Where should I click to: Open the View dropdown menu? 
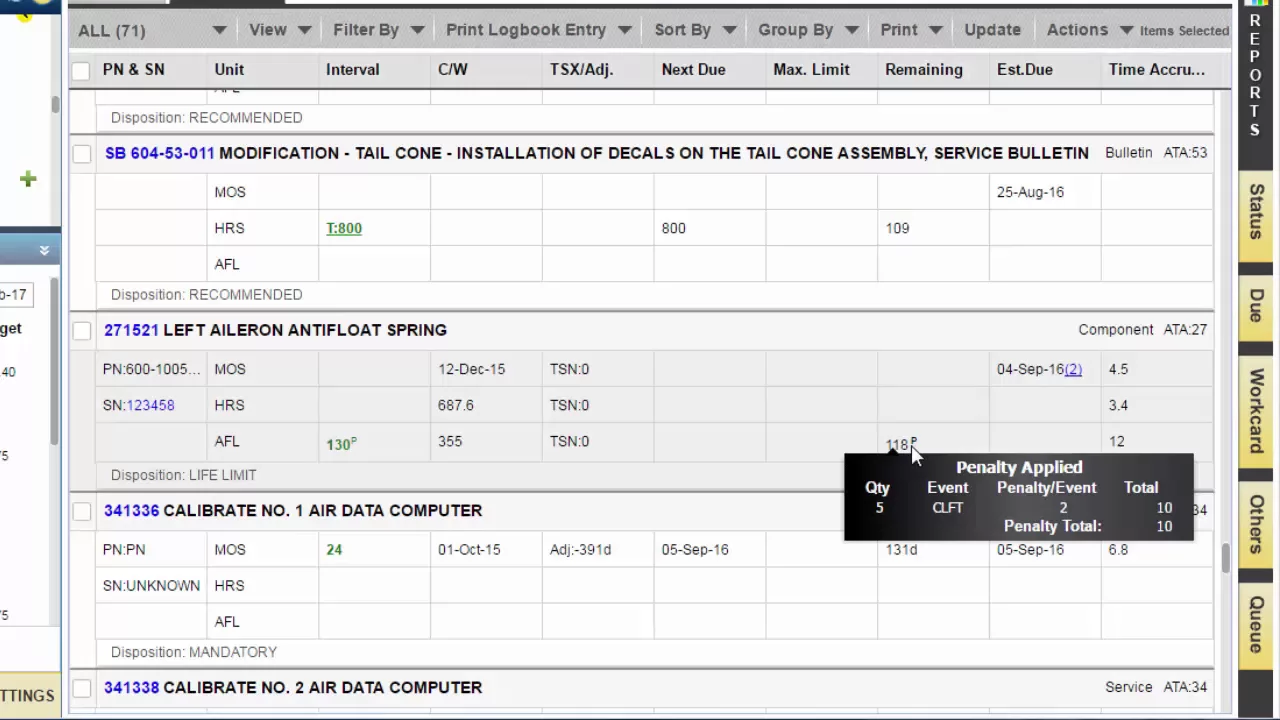(x=280, y=30)
